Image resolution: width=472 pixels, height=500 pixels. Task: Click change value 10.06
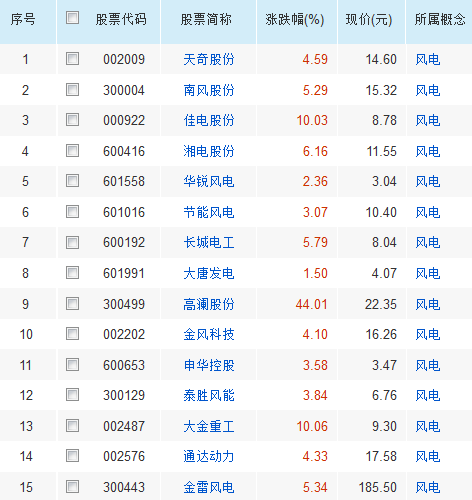pyautogui.click(x=312, y=426)
